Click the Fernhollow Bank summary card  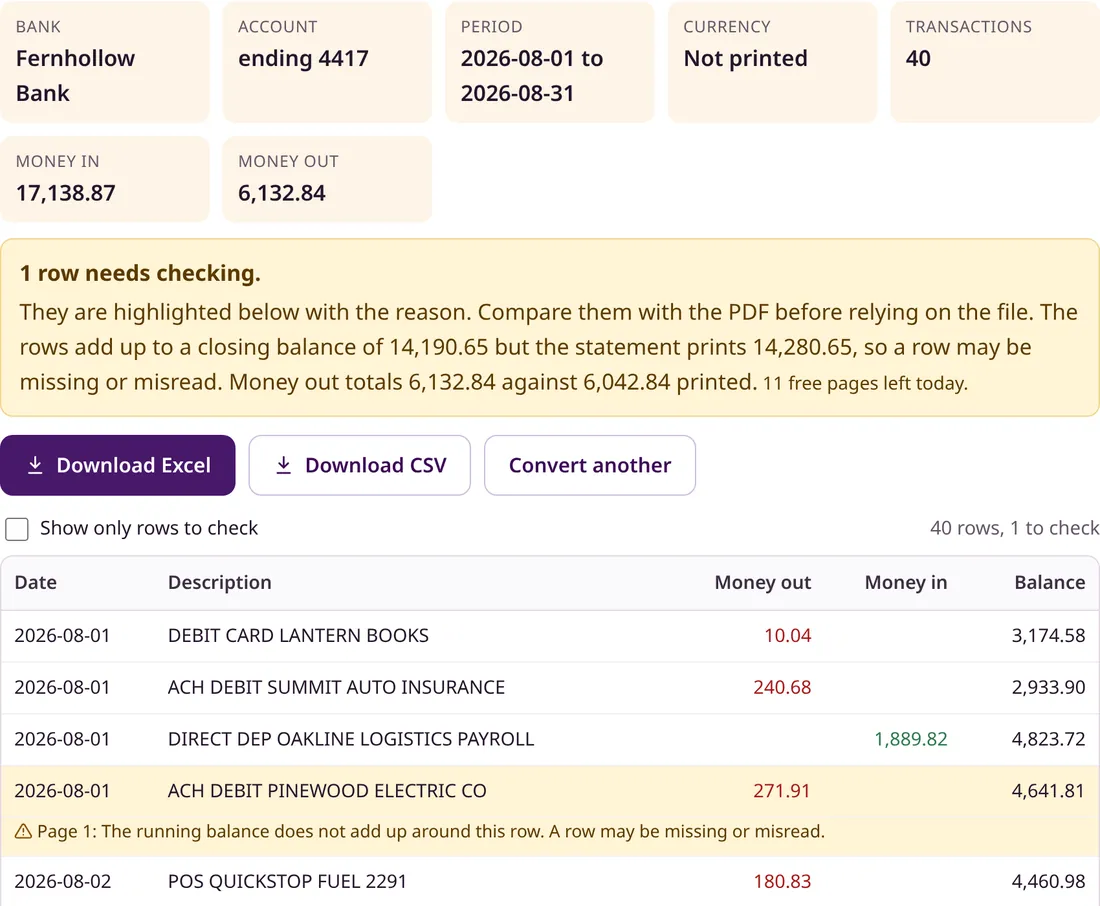105,62
